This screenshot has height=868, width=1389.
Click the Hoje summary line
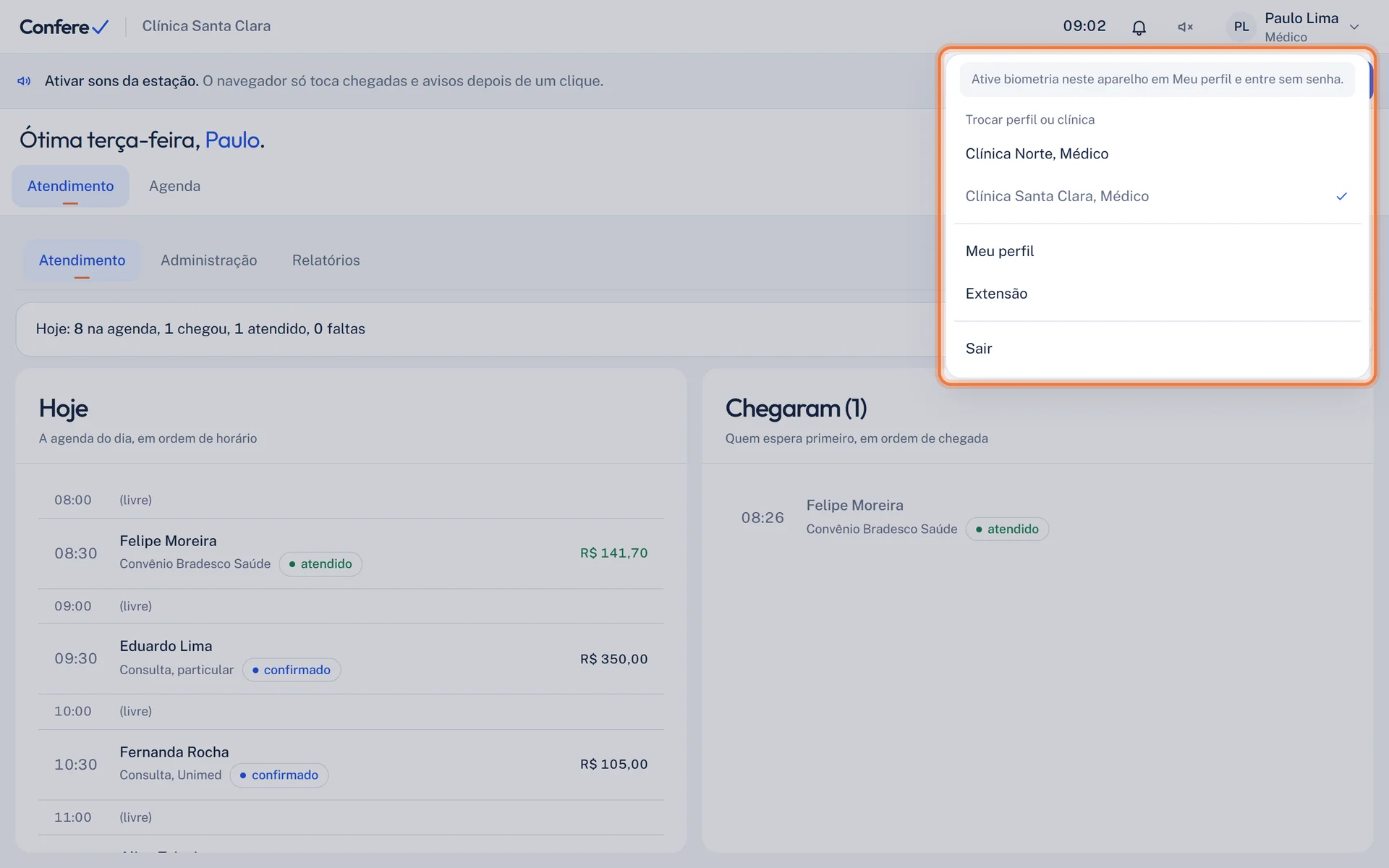coord(200,329)
